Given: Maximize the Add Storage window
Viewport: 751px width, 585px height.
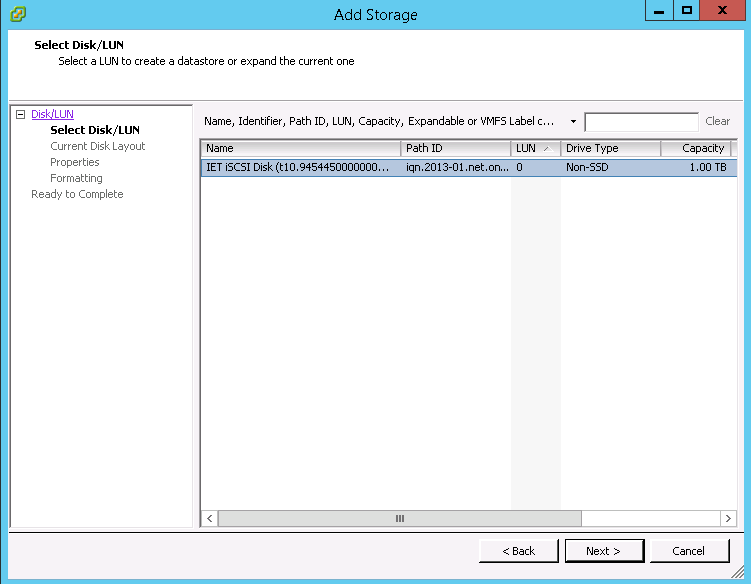Looking at the screenshot, I should point(687,11).
